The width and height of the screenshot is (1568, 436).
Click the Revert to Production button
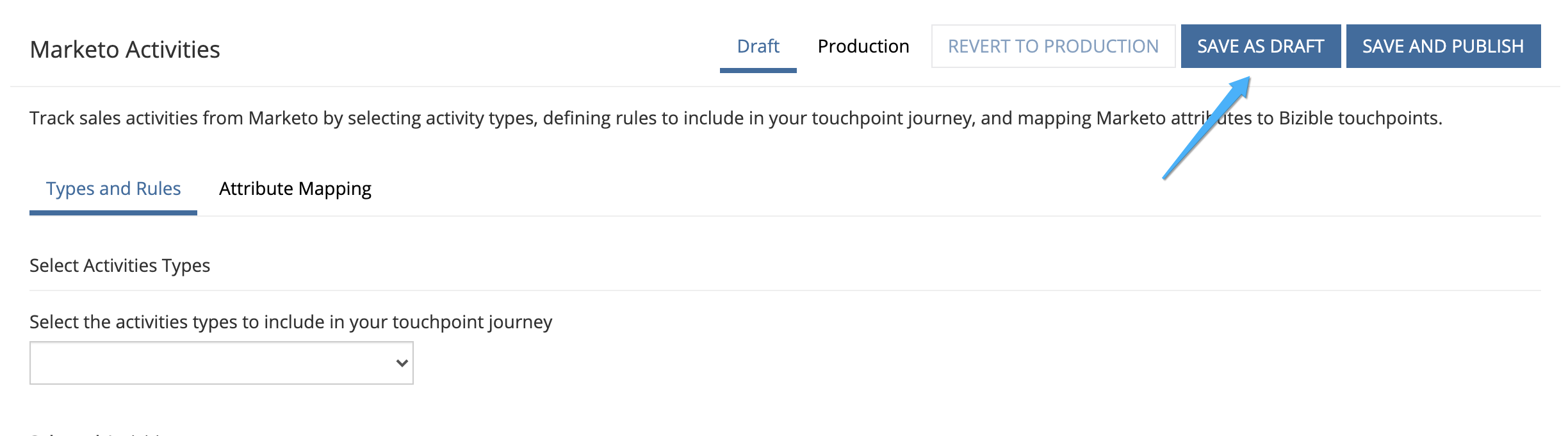(x=1053, y=46)
